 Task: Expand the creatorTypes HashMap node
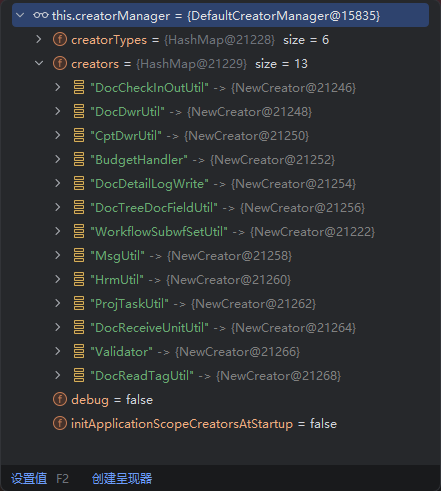[39, 39]
